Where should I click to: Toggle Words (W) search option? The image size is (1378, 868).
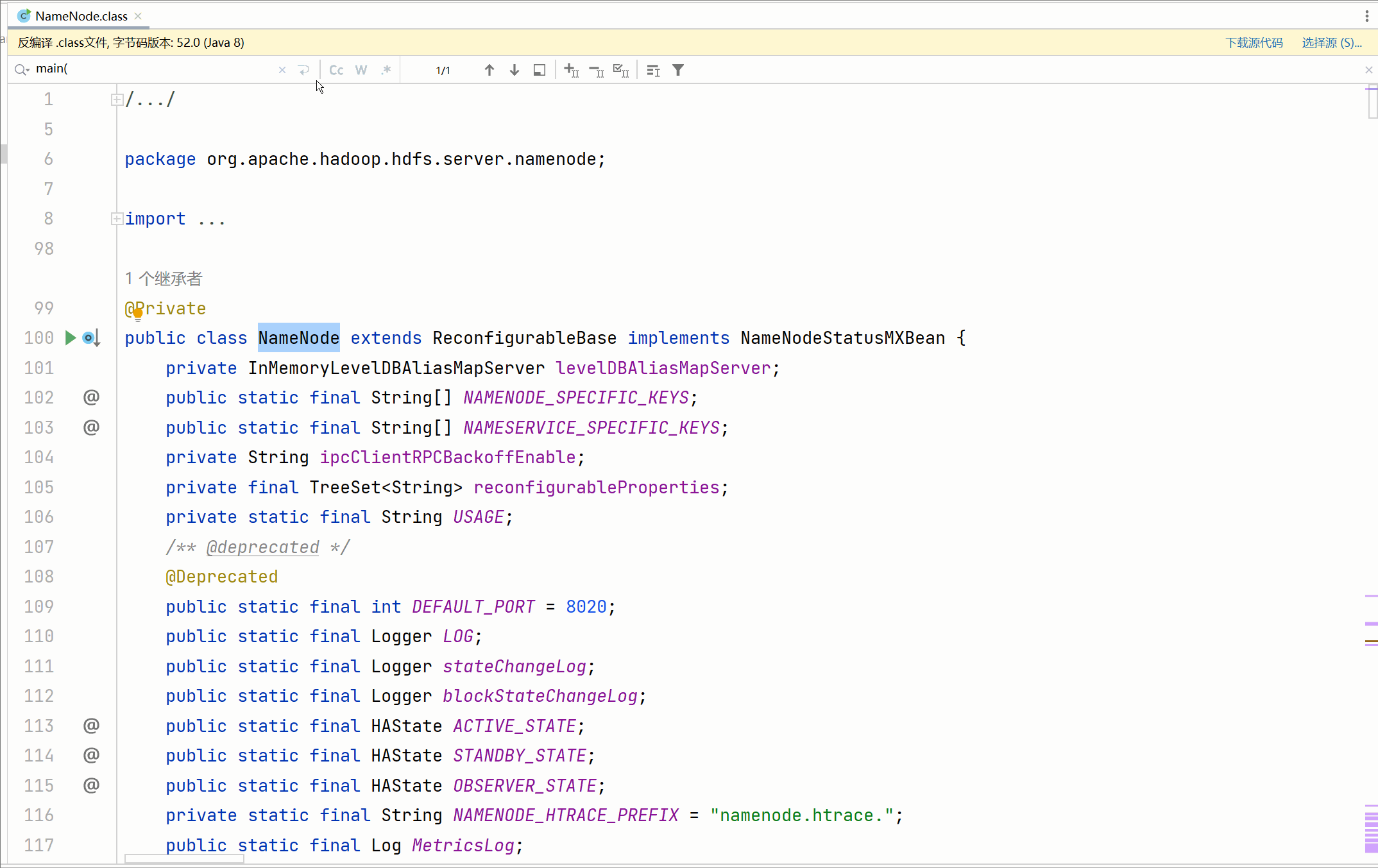[x=361, y=70]
